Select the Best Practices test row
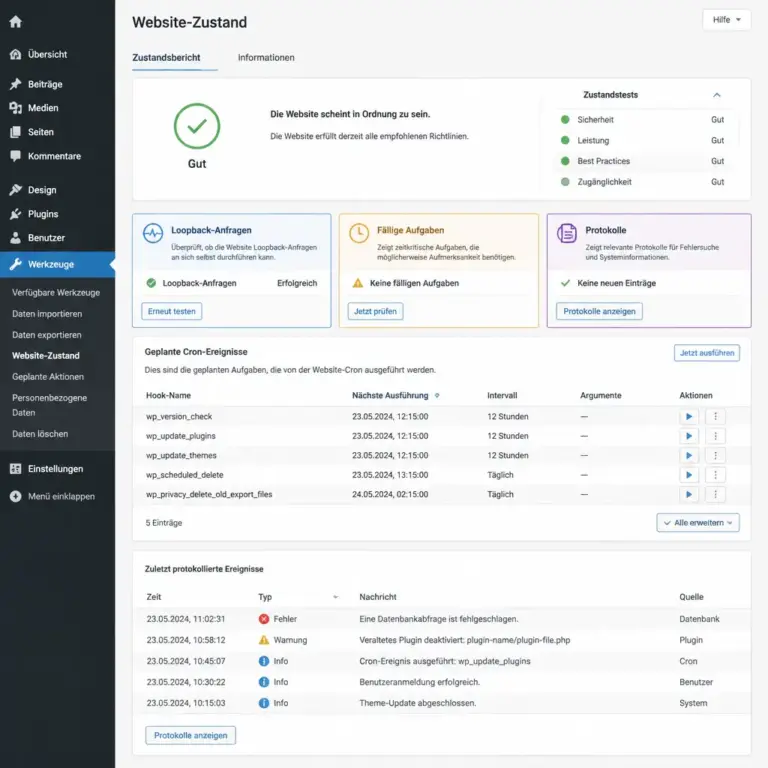This screenshot has height=768, width=768. (643, 161)
